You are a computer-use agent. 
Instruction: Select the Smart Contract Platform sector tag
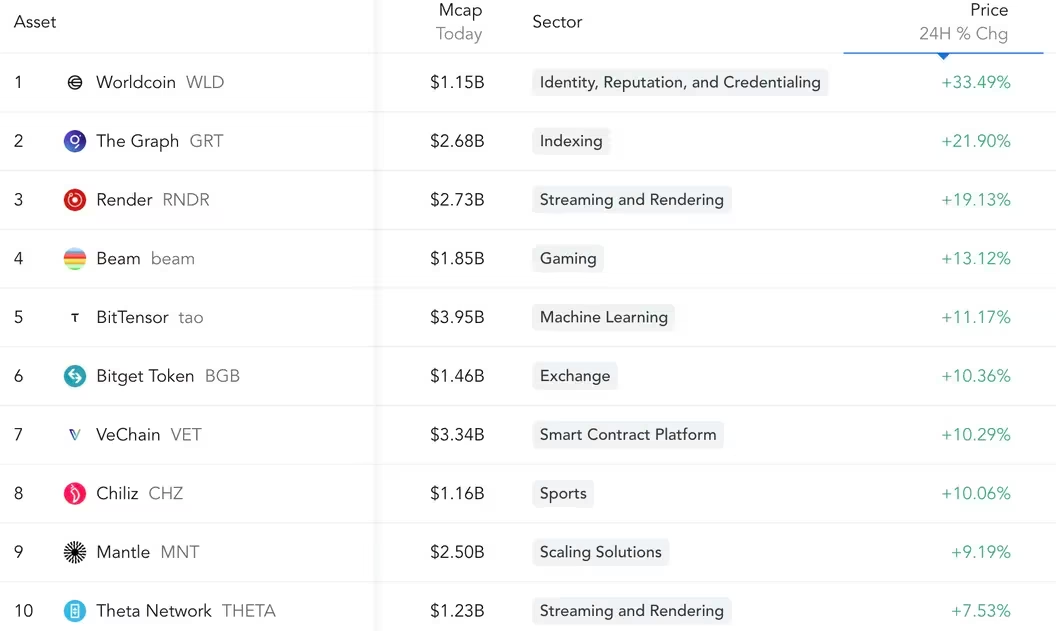[x=628, y=435]
